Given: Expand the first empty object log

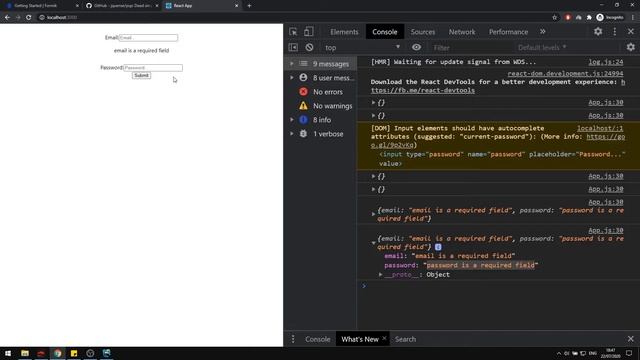Looking at the screenshot, I should point(373,102).
